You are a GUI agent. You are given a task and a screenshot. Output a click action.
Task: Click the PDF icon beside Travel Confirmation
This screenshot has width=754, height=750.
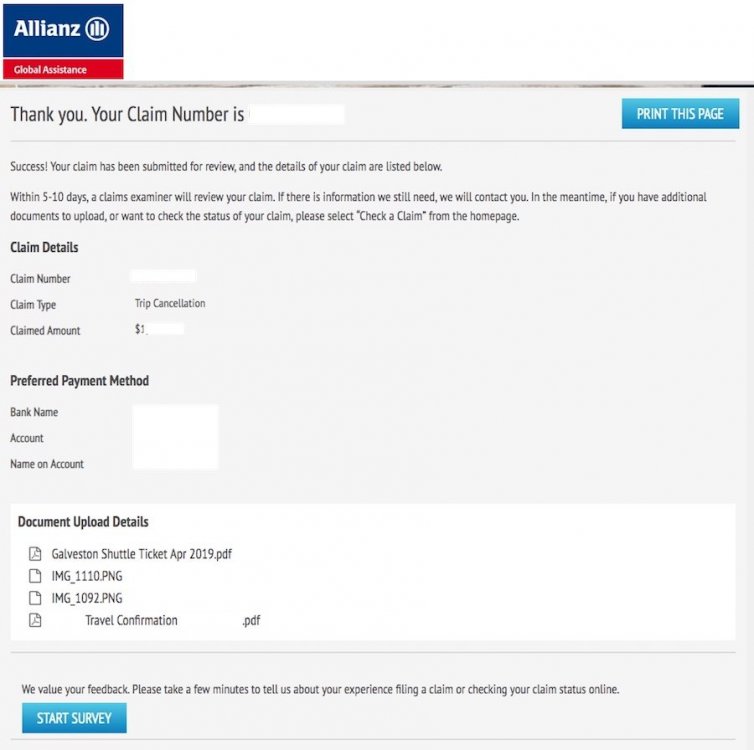click(x=35, y=620)
